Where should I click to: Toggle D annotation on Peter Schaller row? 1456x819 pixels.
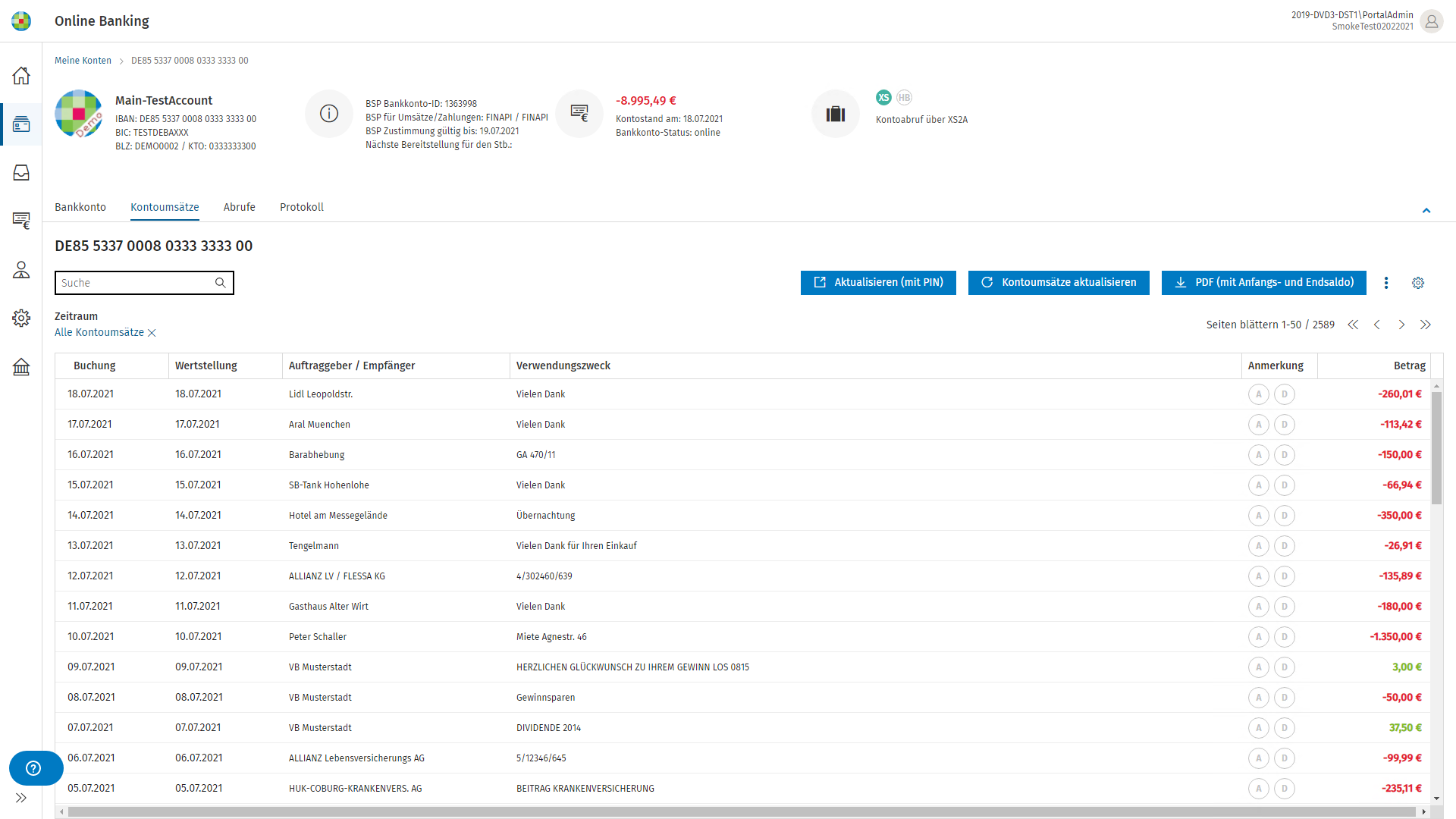pos(1285,637)
